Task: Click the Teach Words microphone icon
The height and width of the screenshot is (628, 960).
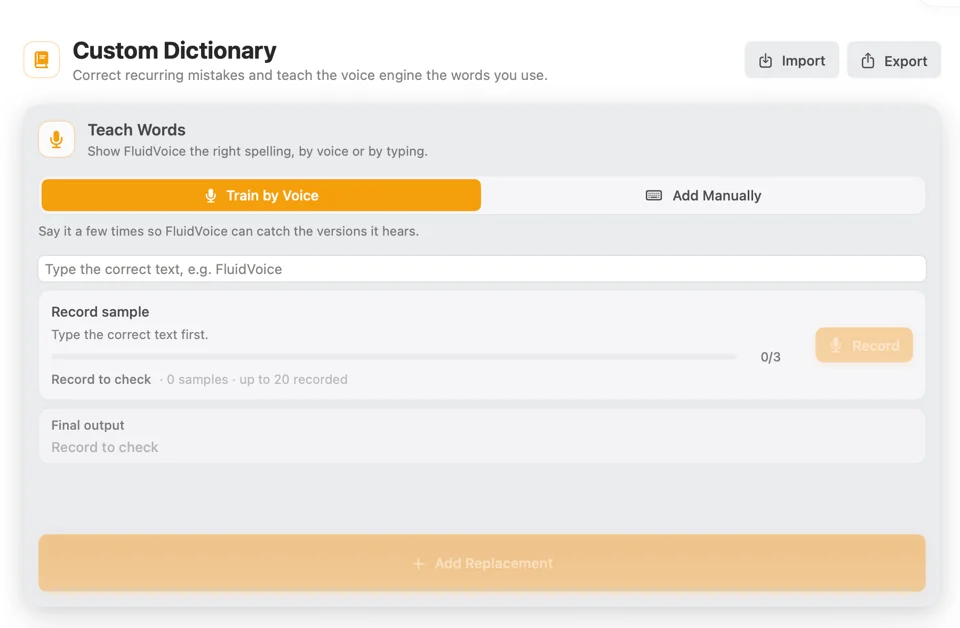Action: (56, 140)
